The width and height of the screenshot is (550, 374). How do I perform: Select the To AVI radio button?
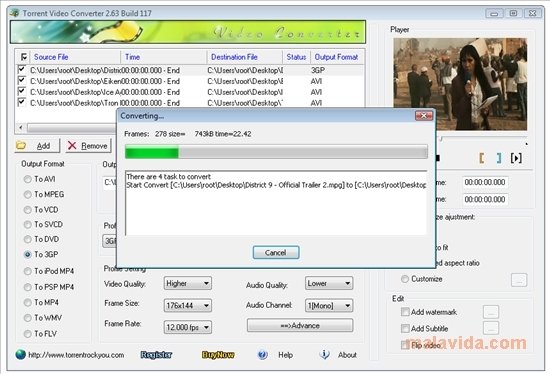pyautogui.click(x=27, y=179)
